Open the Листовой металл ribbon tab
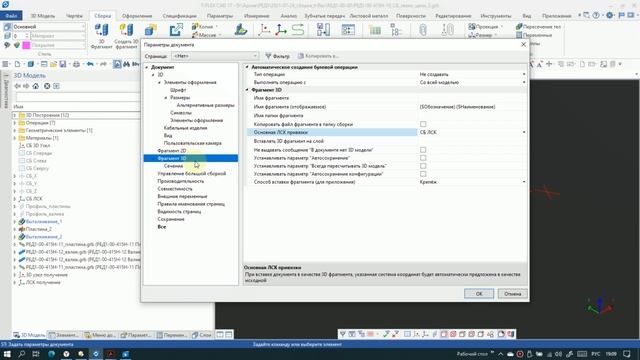Viewport: 640px width, 360px height. 369,16
